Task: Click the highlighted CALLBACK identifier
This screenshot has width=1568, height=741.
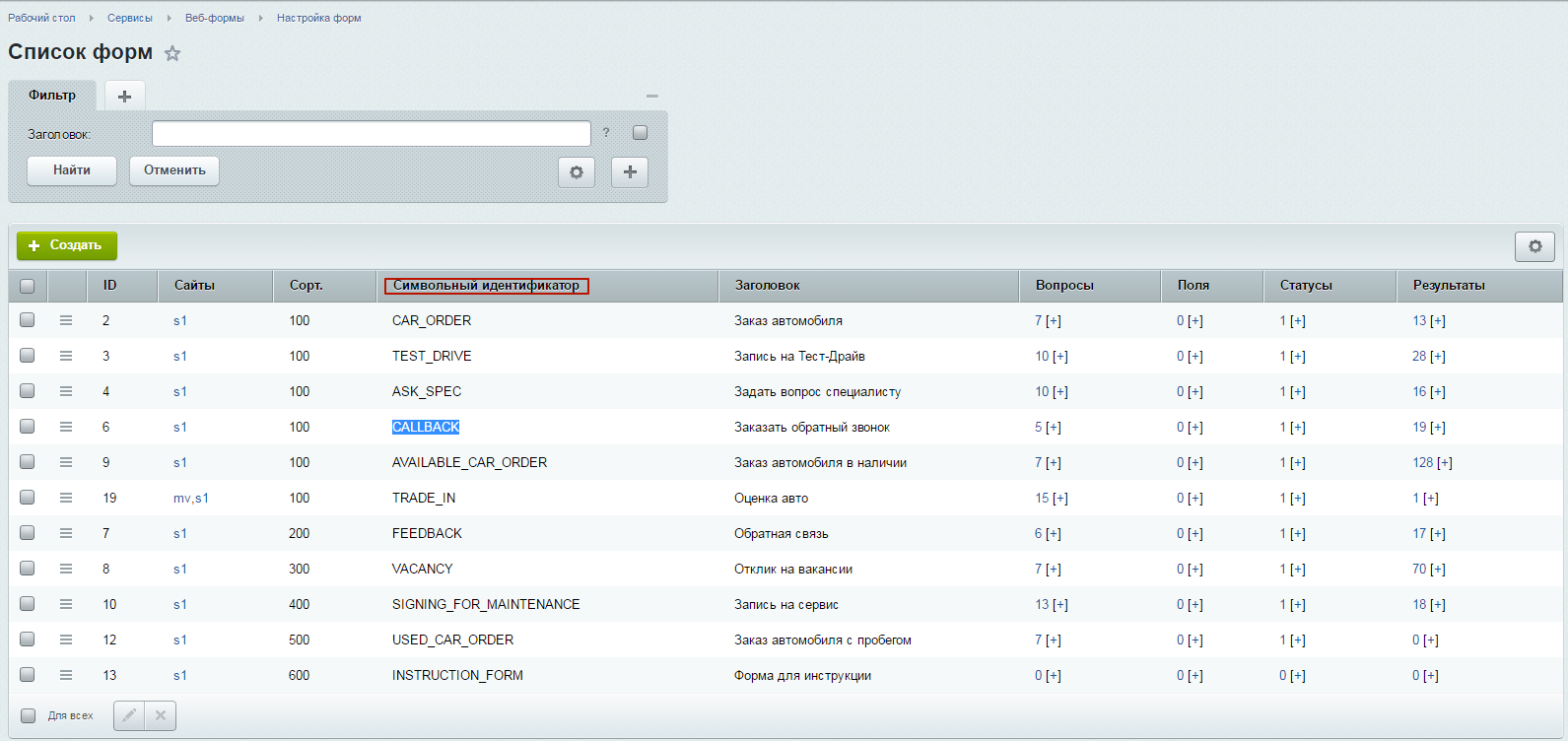Action: click(426, 427)
